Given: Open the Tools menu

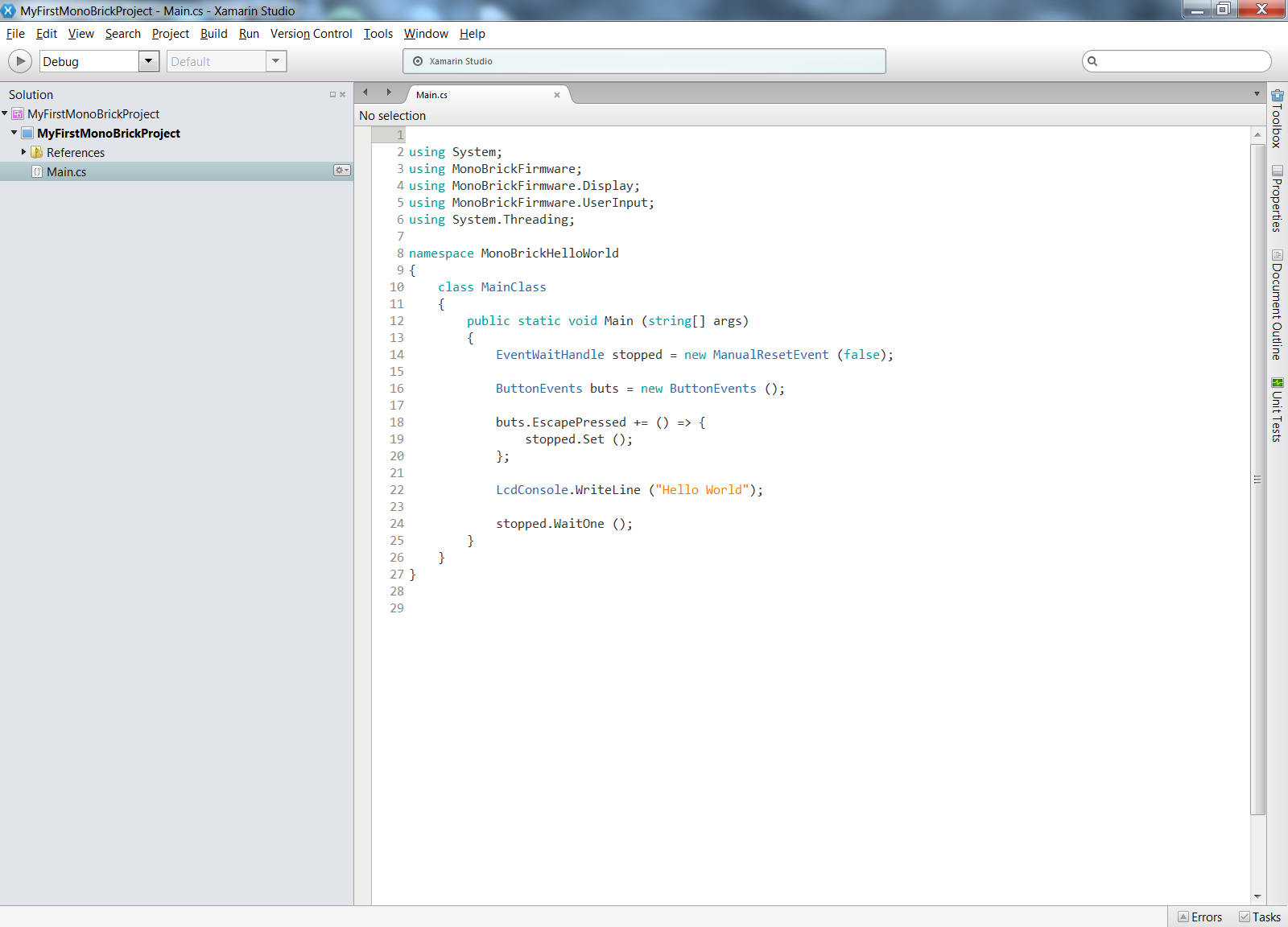Looking at the screenshot, I should 378,34.
